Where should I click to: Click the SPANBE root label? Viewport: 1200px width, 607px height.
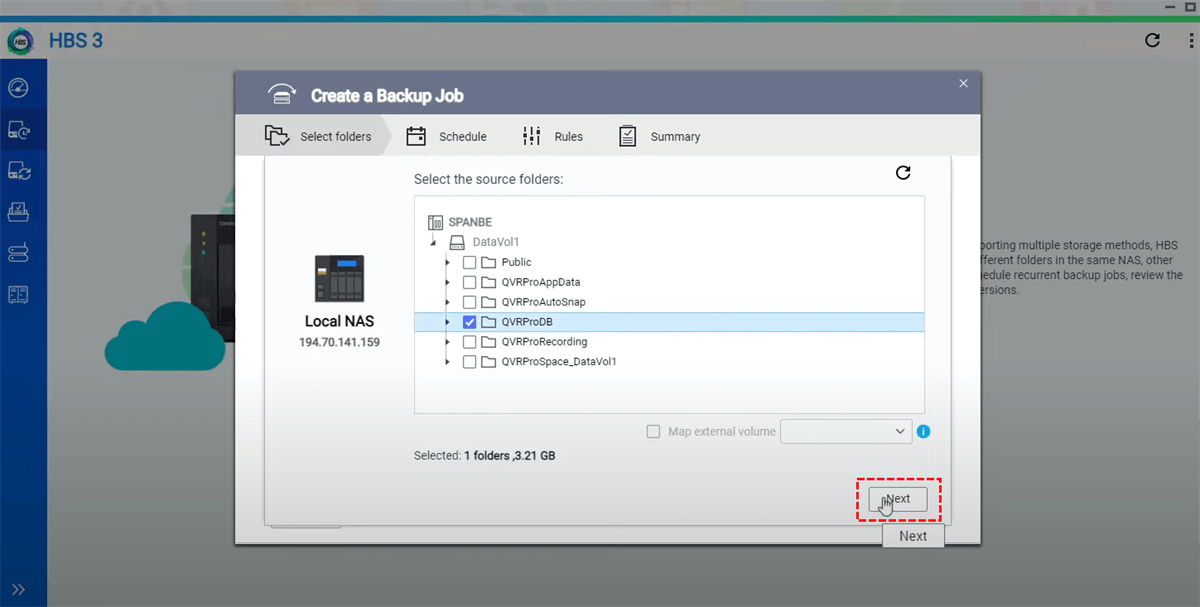470,222
